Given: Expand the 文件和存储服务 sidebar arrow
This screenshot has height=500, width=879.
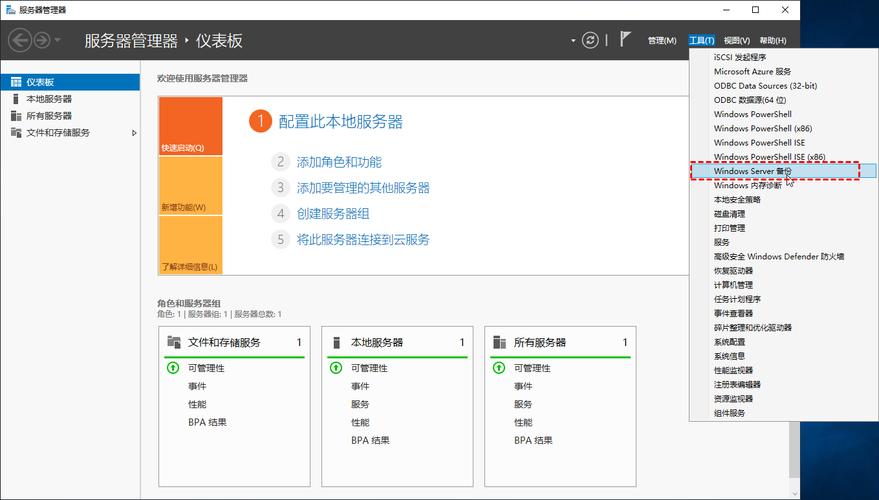Looking at the screenshot, I should [x=134, y=133].
